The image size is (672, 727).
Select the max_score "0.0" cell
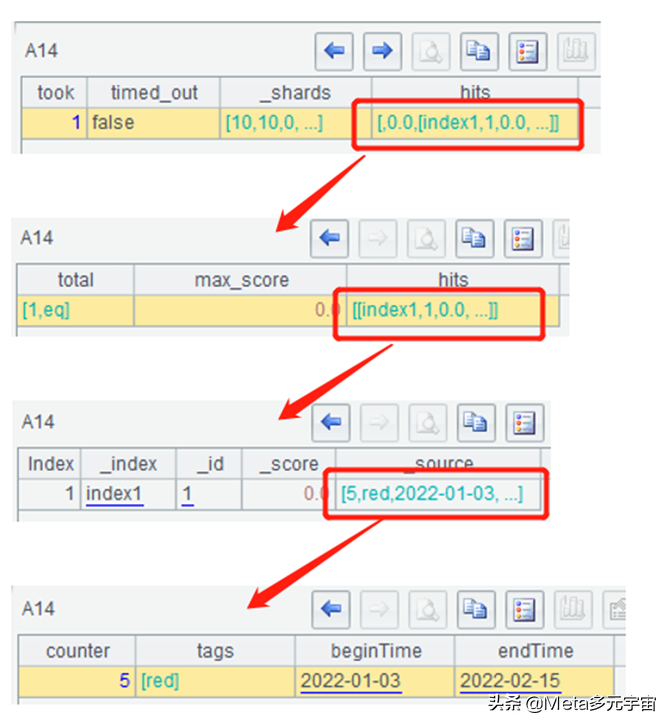pyautogui.click(x=241, y=310)
